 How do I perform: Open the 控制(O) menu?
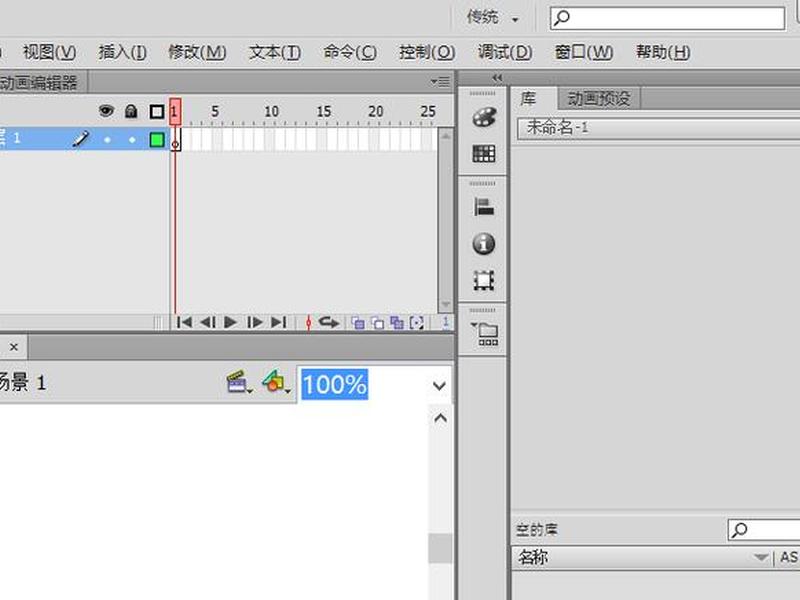(x=427, y=52)
